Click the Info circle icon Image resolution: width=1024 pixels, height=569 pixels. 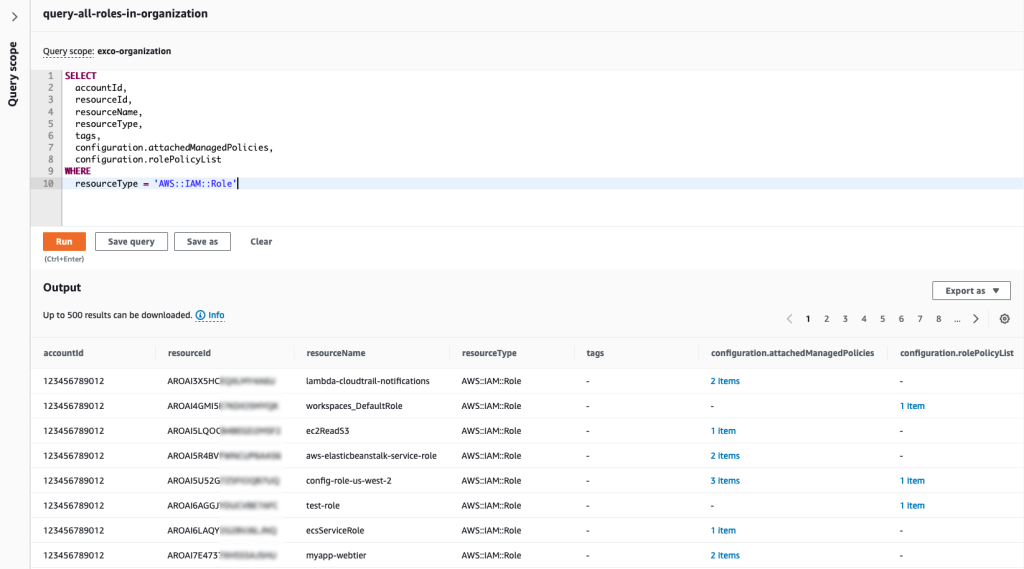click(200, 315)
